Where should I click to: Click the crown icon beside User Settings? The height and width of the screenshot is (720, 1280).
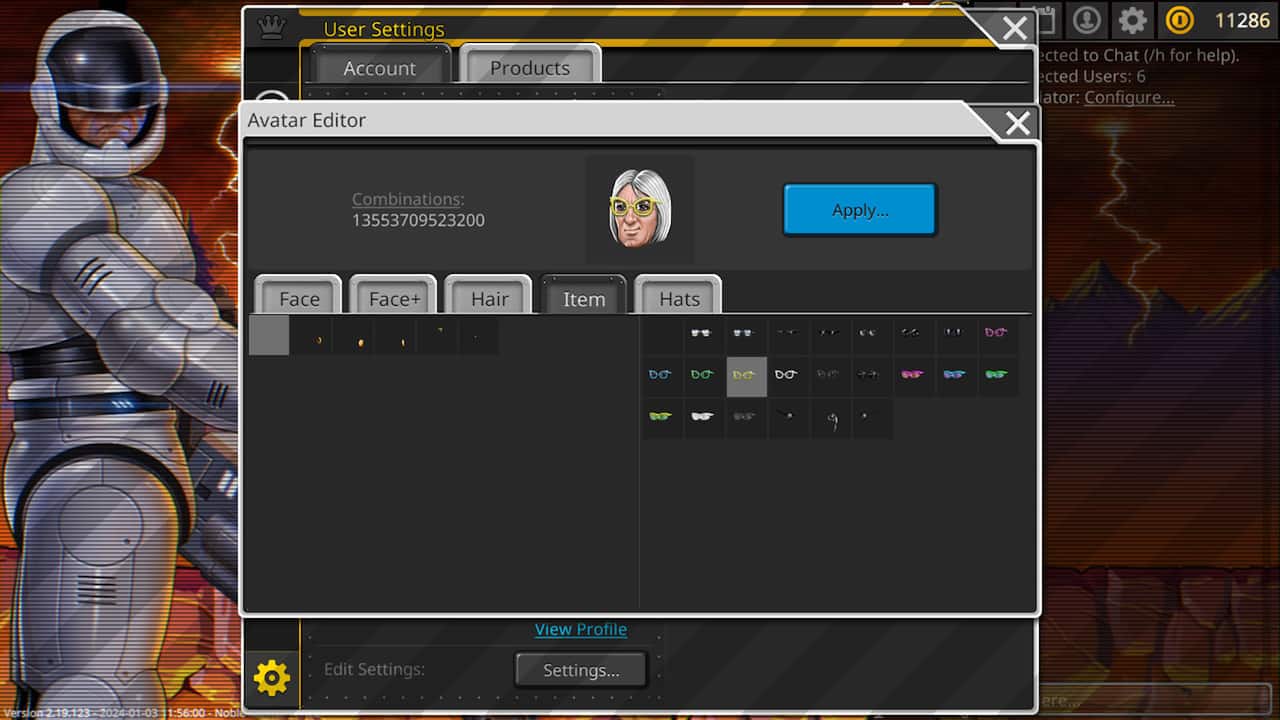pos(272,28)
